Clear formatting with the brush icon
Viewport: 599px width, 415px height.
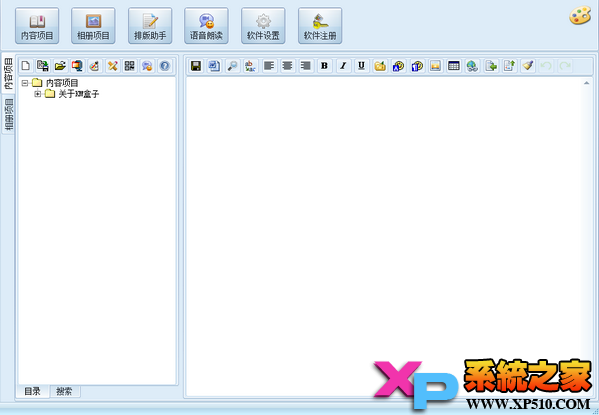pyautogui.click(x=528, y=66)
